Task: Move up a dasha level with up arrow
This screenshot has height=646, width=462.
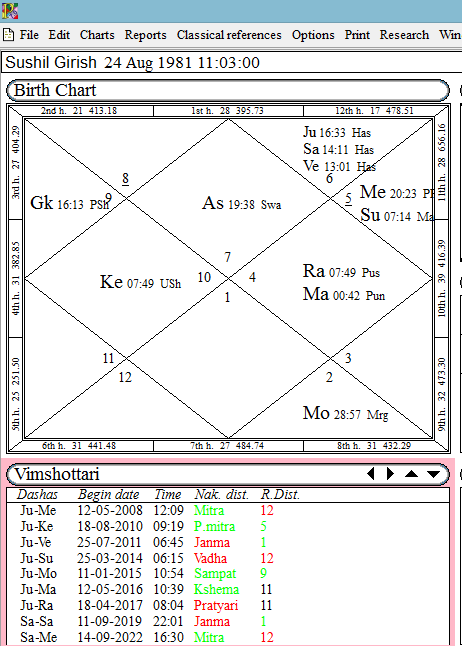Action: [411, 474]
